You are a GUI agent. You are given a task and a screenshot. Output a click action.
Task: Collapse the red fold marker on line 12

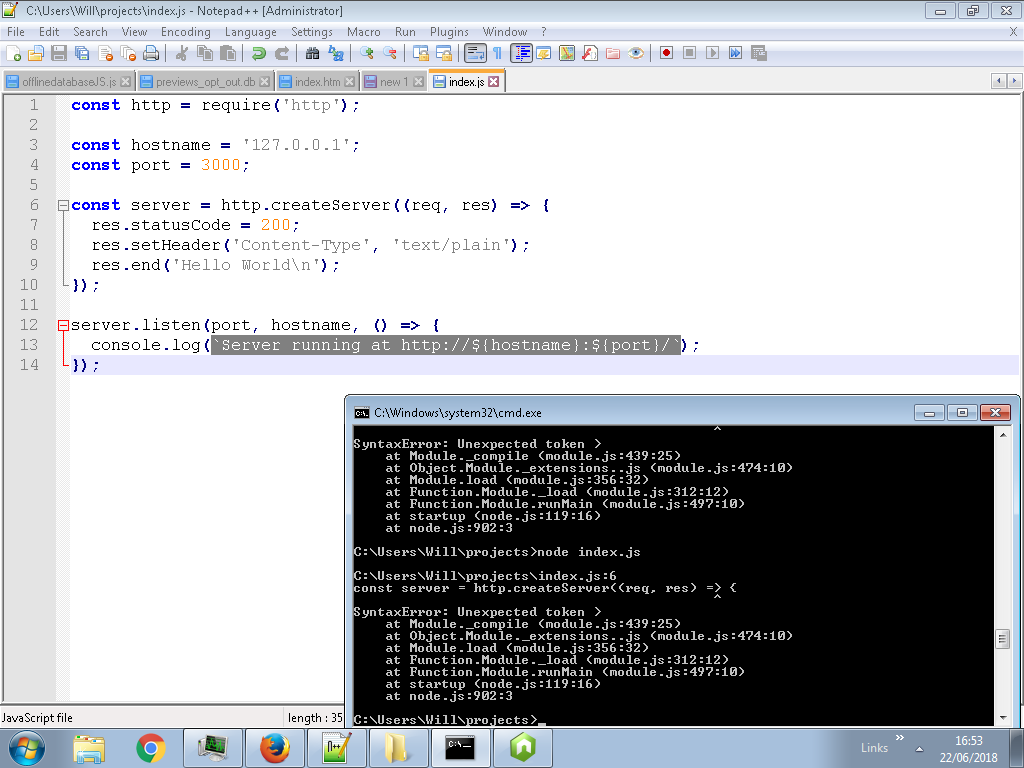pyautogui.click(x=63, y=325)
